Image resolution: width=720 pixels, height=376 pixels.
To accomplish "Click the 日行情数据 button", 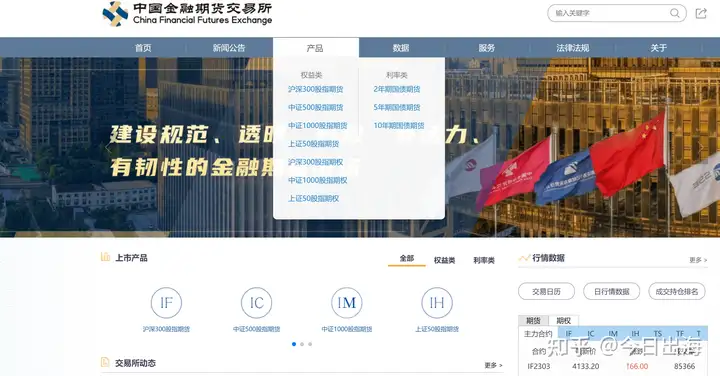I will click(612, 292).
